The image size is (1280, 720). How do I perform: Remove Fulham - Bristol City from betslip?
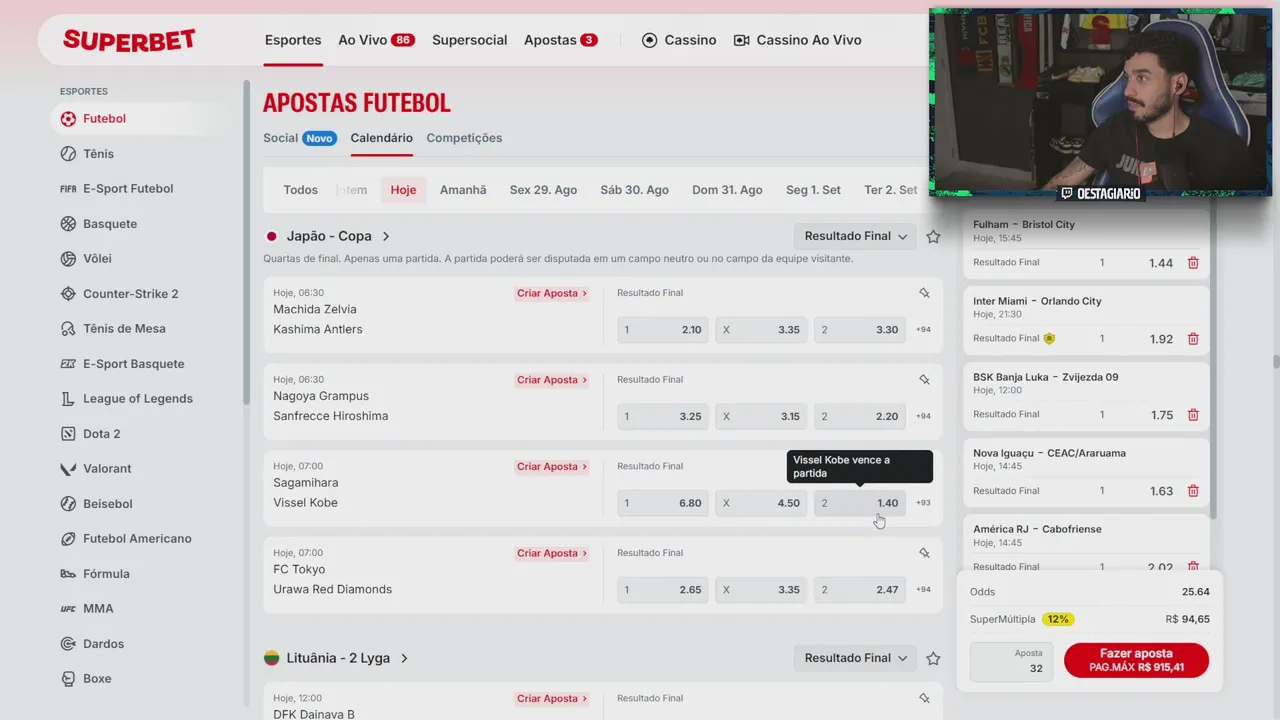1193,263
